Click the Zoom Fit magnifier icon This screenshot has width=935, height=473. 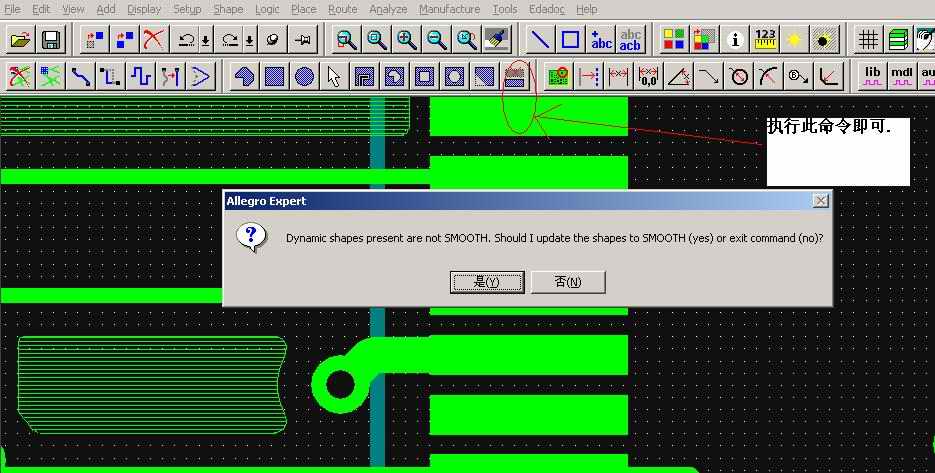(x=377, y=40)
